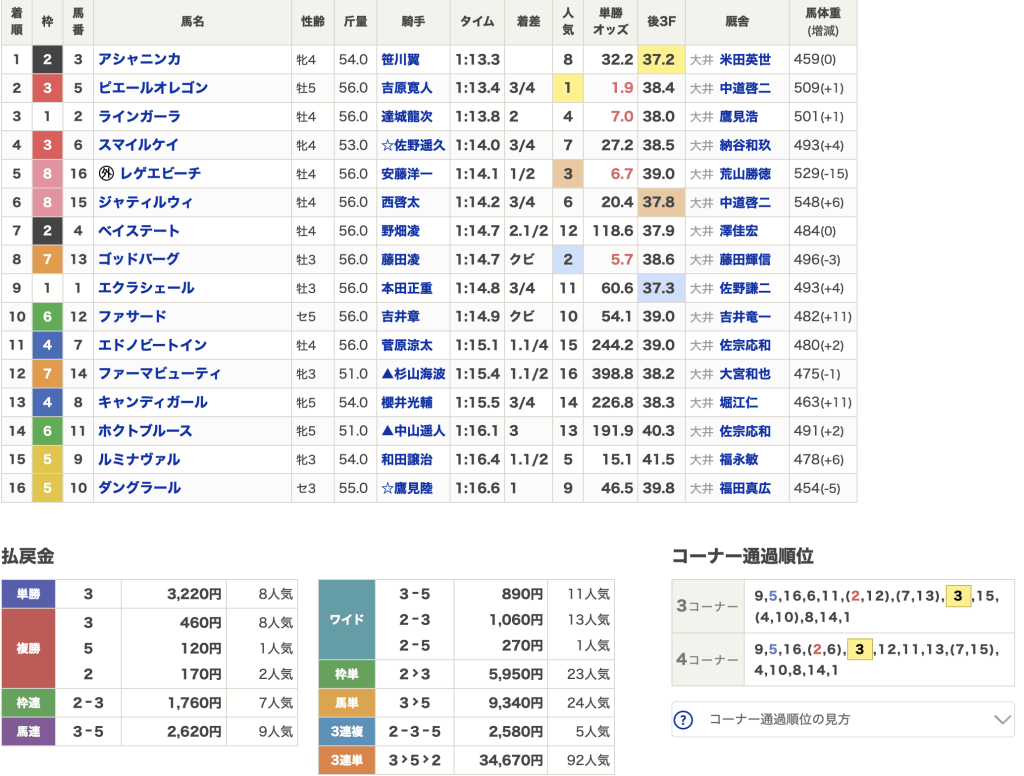Open horse ファサード link
This screenshot has width=1024, height=776.
tap(132, 317)
